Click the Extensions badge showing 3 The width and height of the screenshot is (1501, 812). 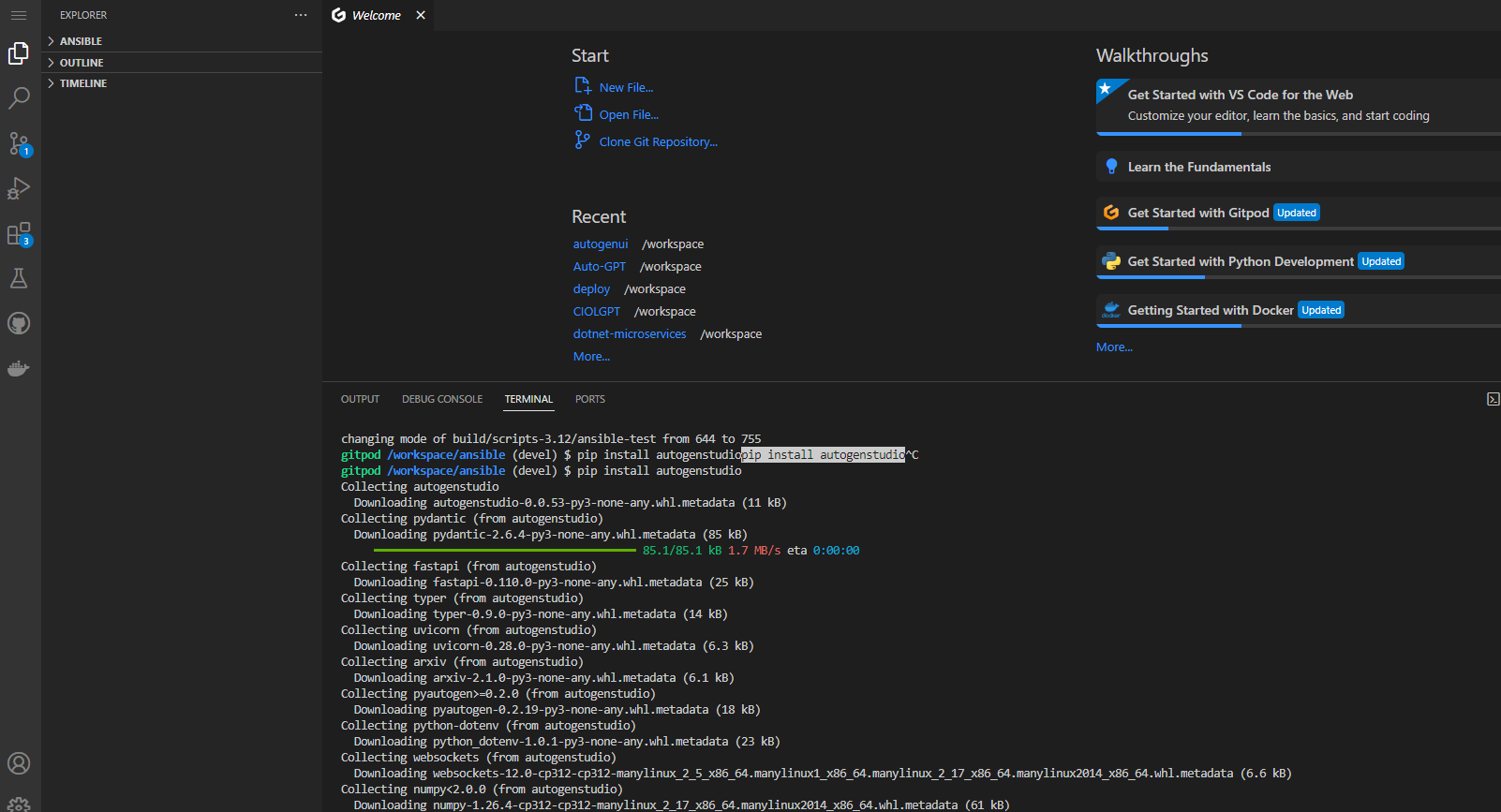(x=27, y=241)
